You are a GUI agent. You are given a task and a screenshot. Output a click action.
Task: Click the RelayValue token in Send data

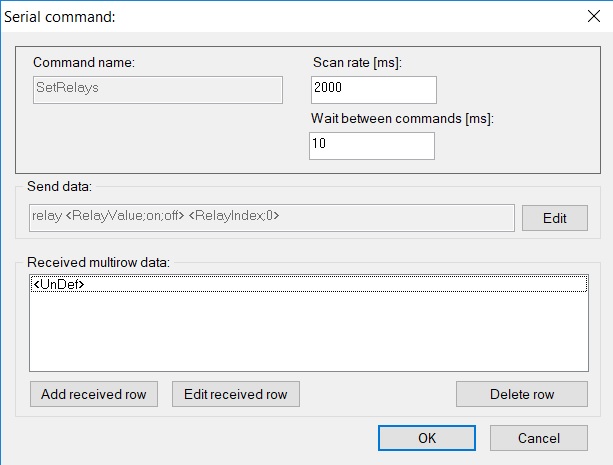pos(125,215)
